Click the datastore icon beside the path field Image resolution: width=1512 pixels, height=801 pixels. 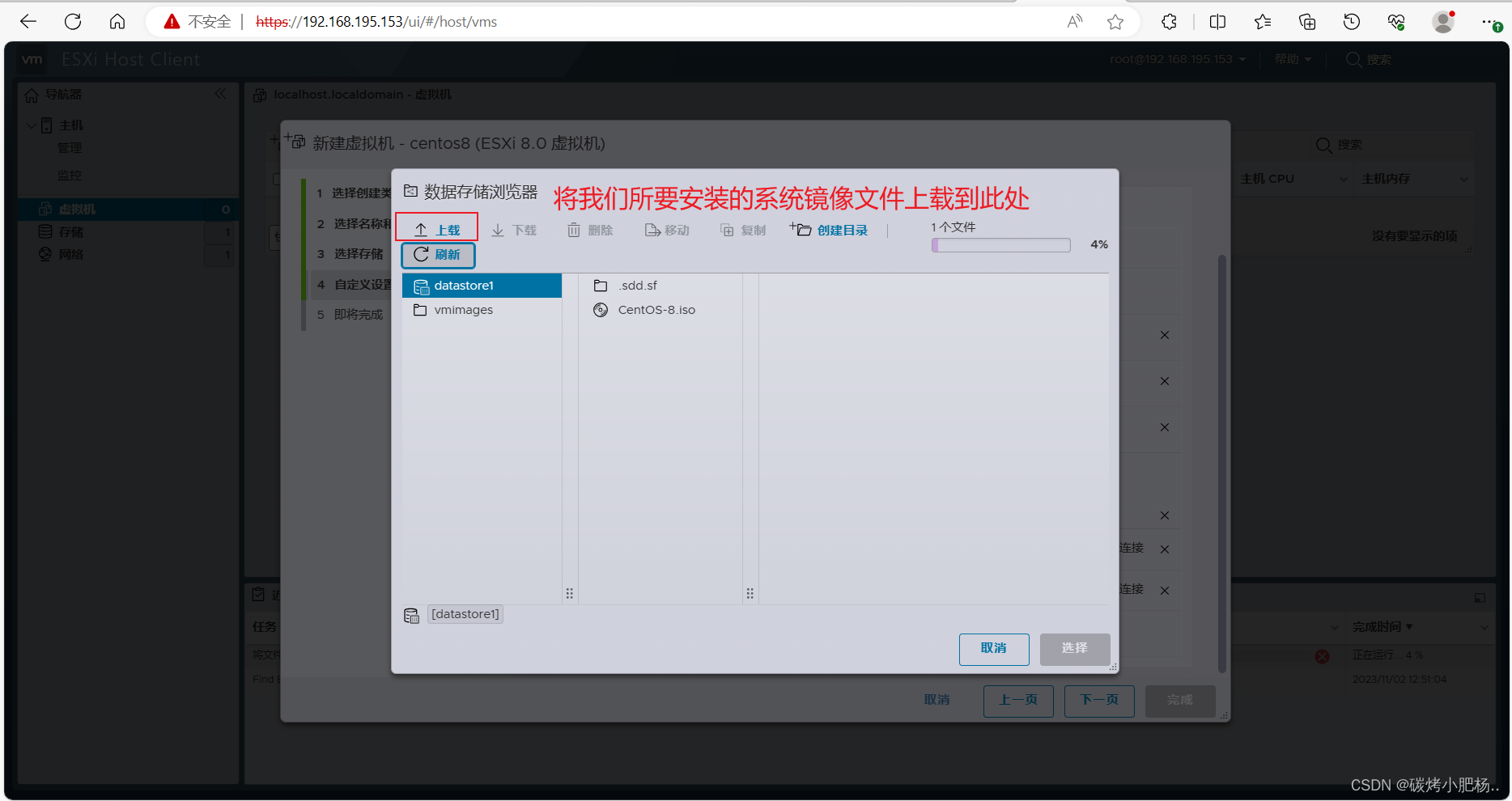pyautogui.click(x=411, y=616)
